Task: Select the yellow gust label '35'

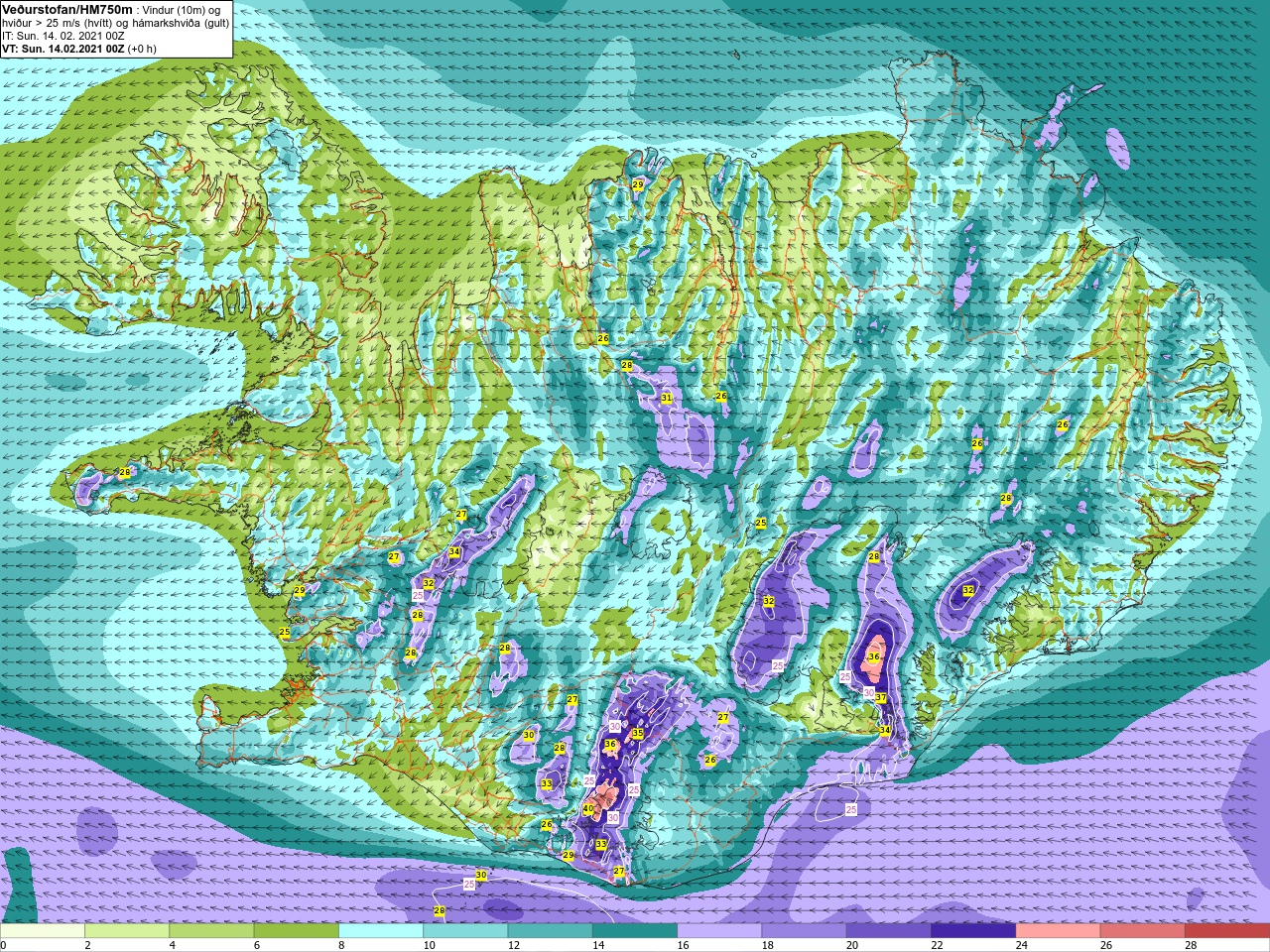Action: coord(638,734)
